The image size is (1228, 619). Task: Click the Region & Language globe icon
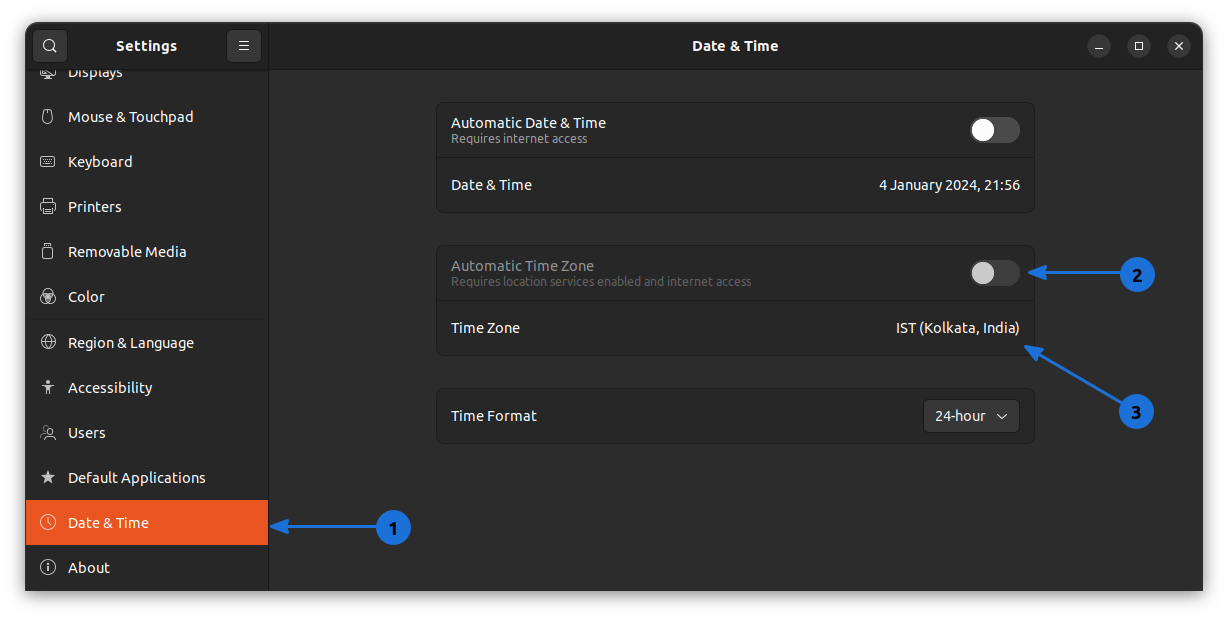pyautogui.click(x=47, y=342)
